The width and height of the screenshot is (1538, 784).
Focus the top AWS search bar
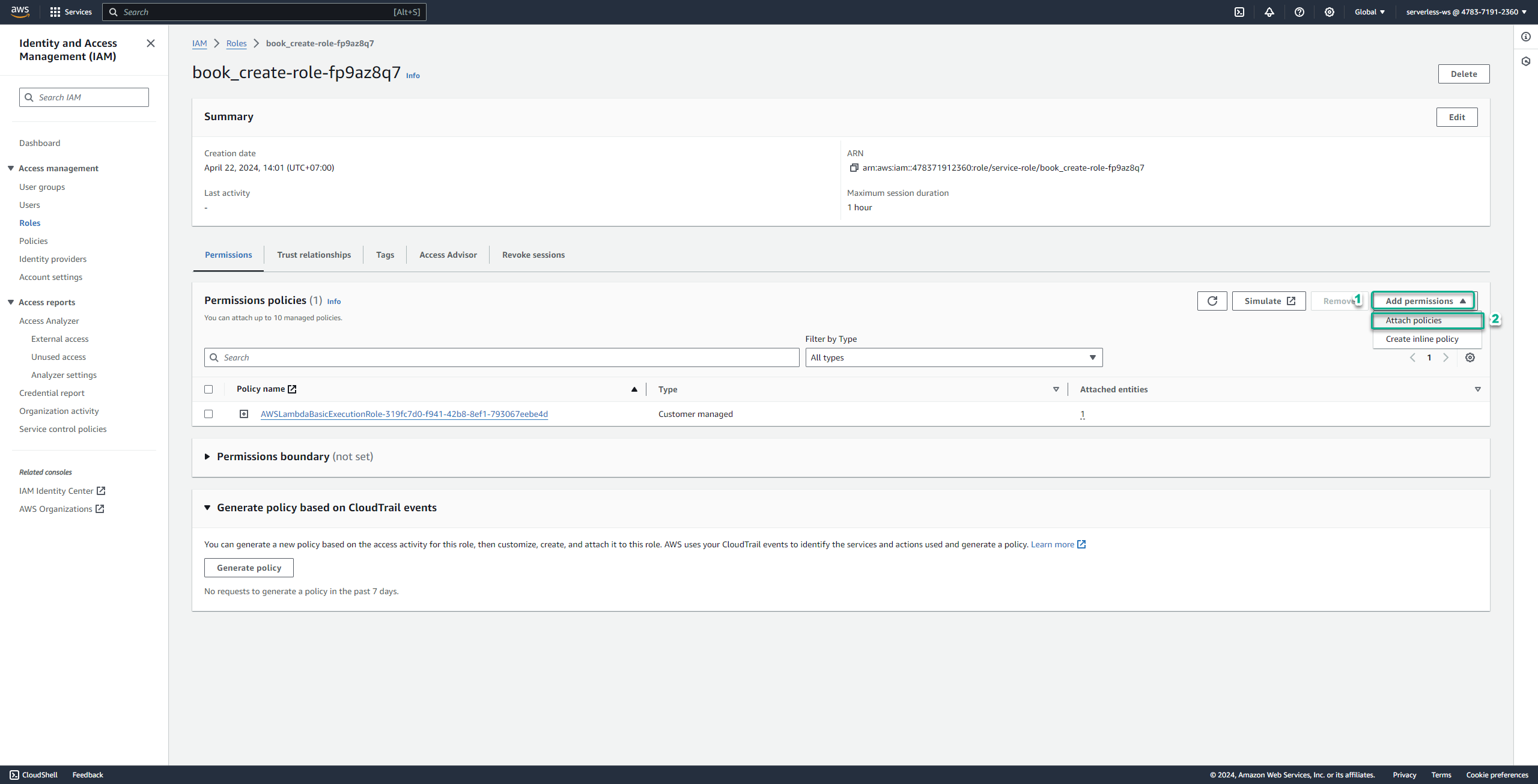point(264,12)
